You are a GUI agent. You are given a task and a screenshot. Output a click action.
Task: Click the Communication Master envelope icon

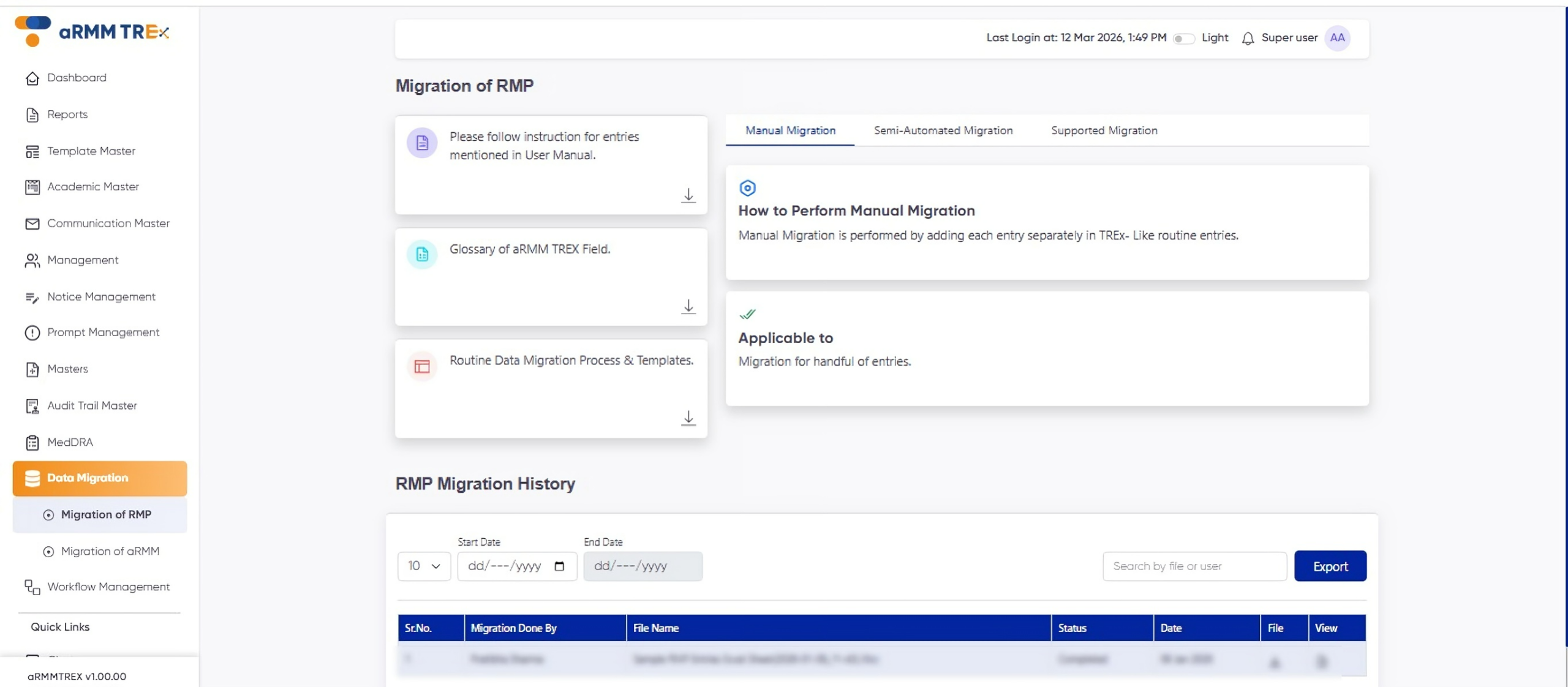[32, 223]
